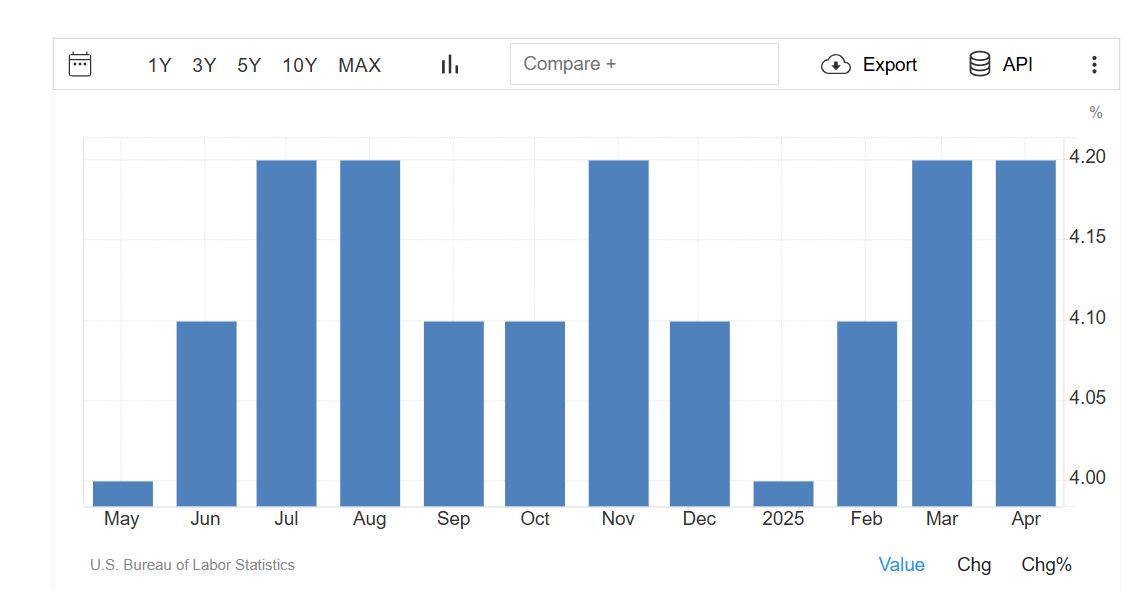Click the short bar above the May label
The image size is (1135, 590).
point(123,493)
